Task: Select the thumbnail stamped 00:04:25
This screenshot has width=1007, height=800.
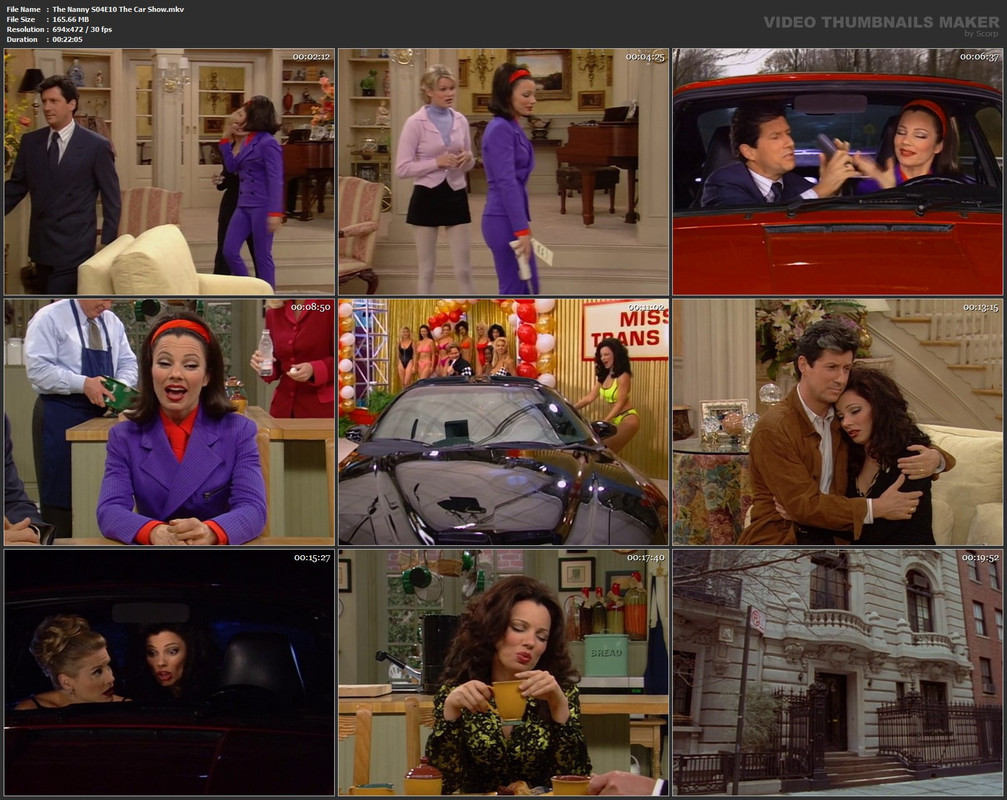Action: coord(504,172)
